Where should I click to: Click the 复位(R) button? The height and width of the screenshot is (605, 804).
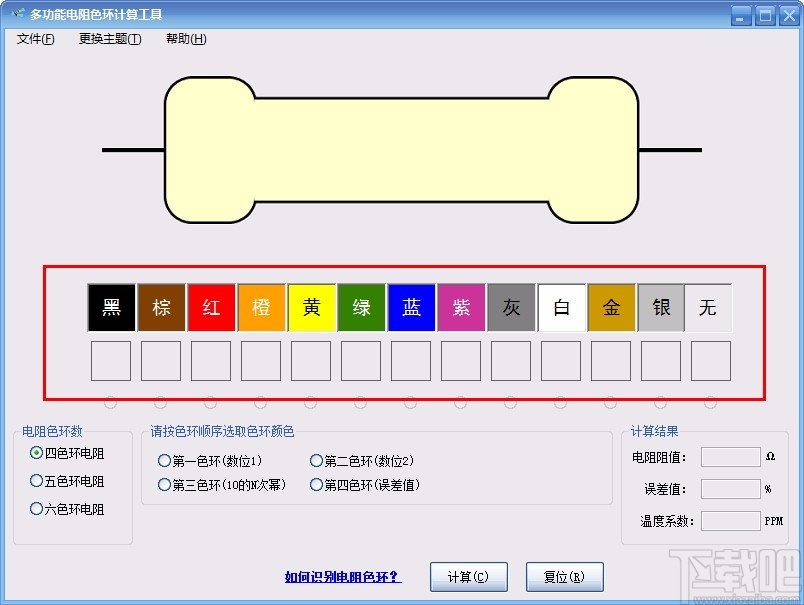565,576
